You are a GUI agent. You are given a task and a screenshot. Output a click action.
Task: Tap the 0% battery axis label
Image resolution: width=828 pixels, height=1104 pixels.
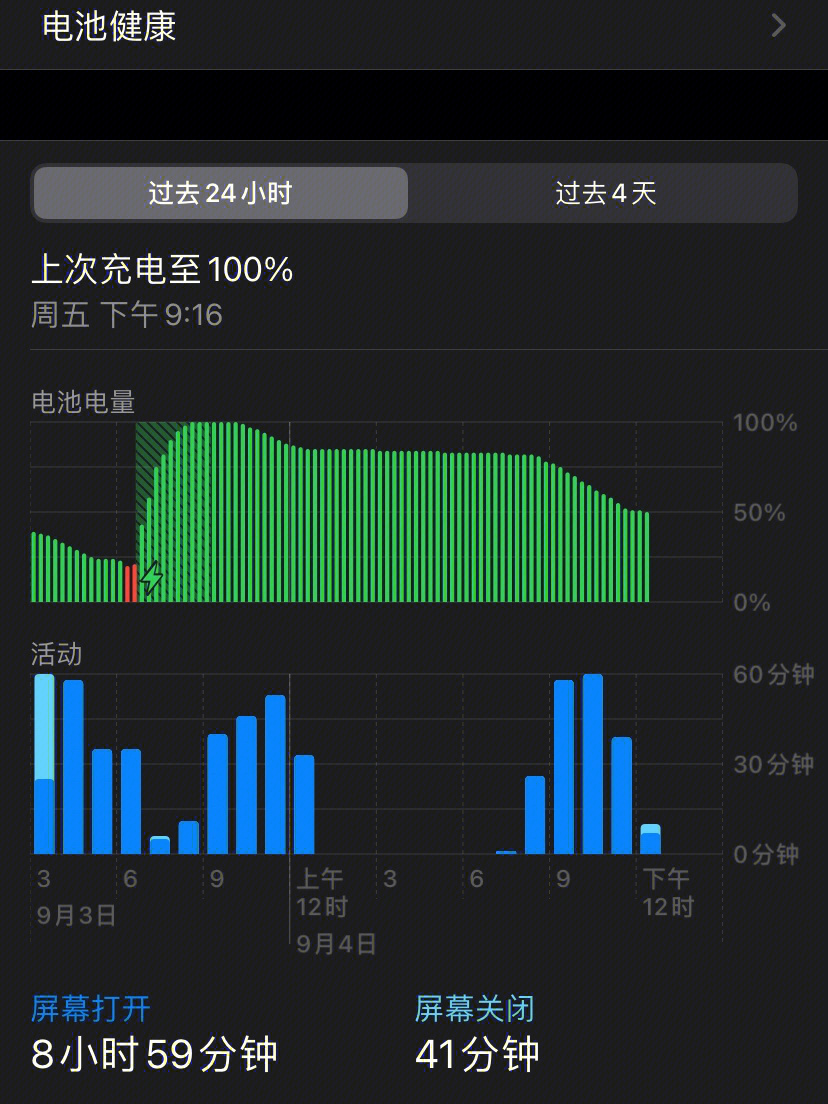752,603
